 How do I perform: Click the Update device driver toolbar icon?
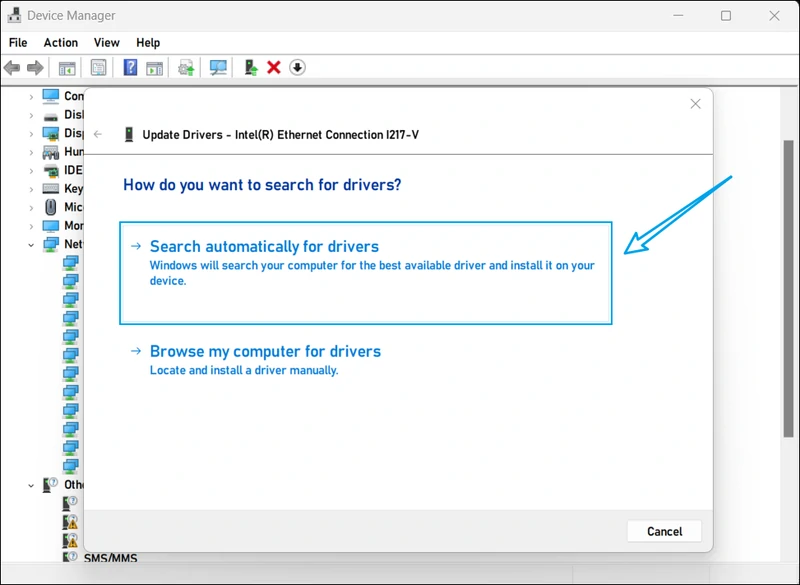[186, 68]
